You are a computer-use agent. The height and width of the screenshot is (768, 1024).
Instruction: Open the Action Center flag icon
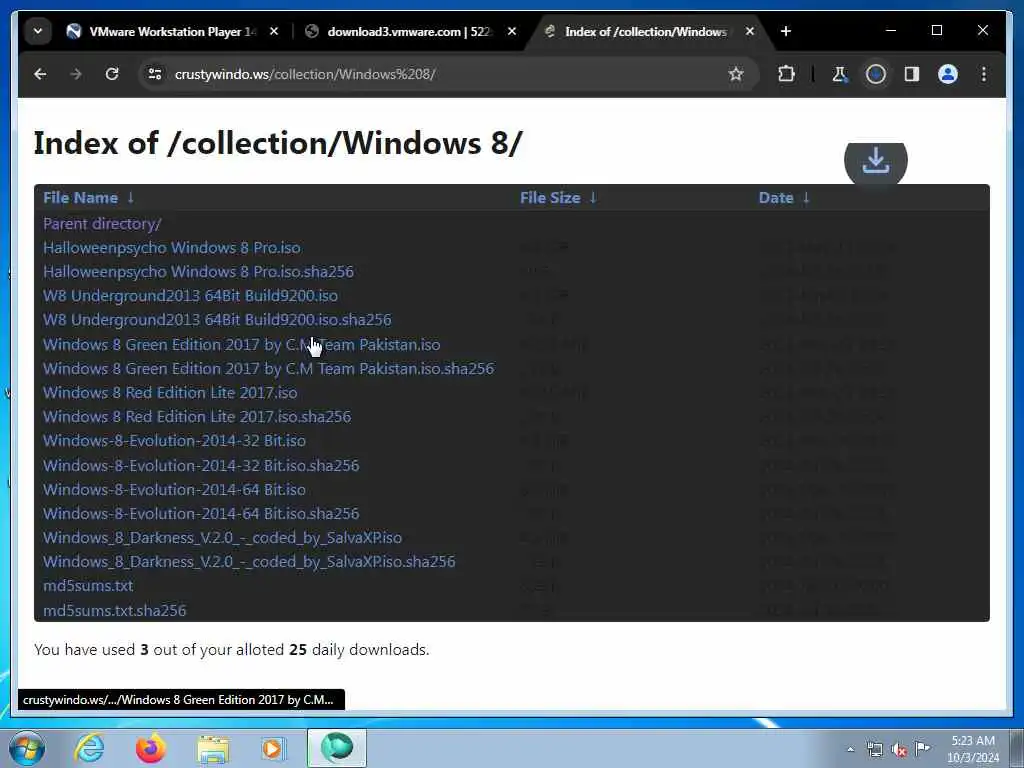(922, 748)
